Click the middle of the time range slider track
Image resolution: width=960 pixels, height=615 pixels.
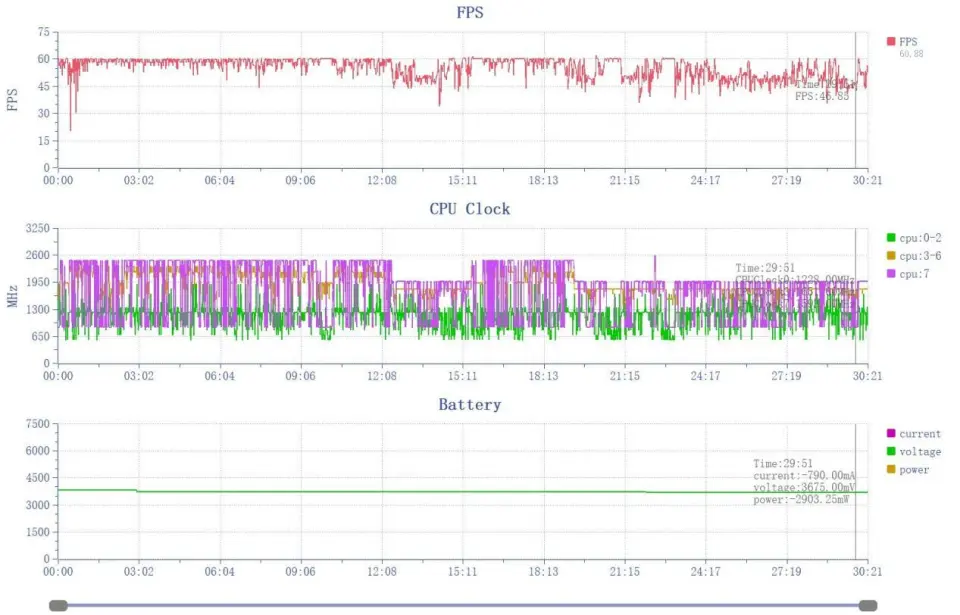pyautogui.click(x=463, y=605)
